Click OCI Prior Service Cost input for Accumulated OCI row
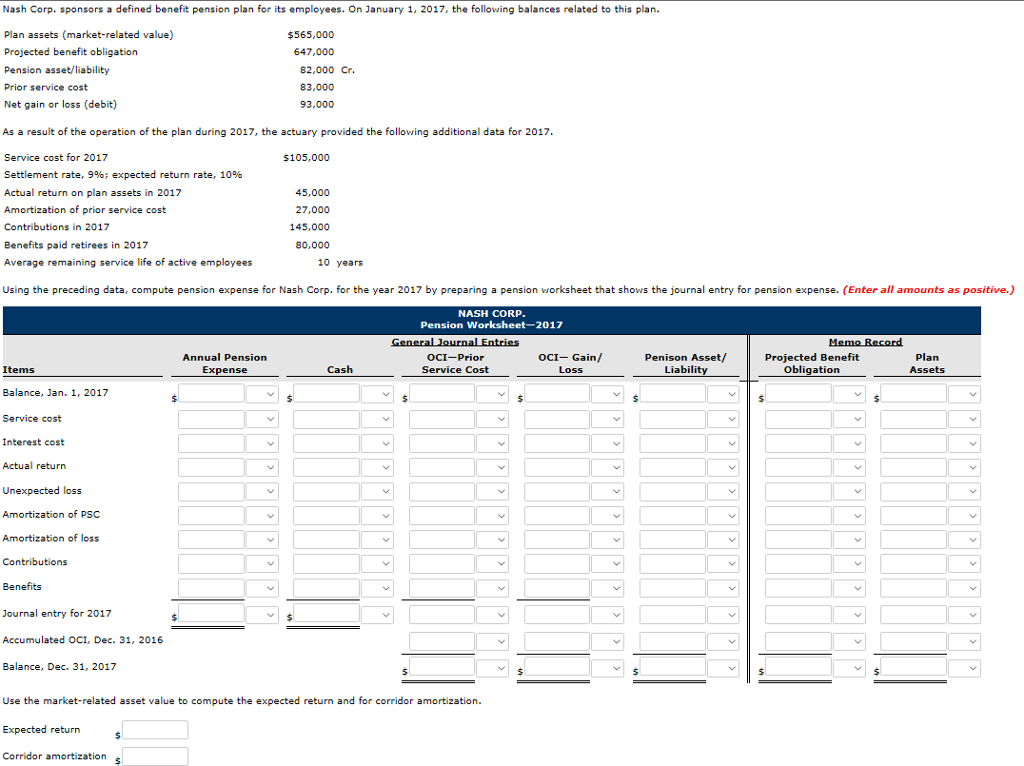Viewport: 1024px width, 766px height. point(442,642)
